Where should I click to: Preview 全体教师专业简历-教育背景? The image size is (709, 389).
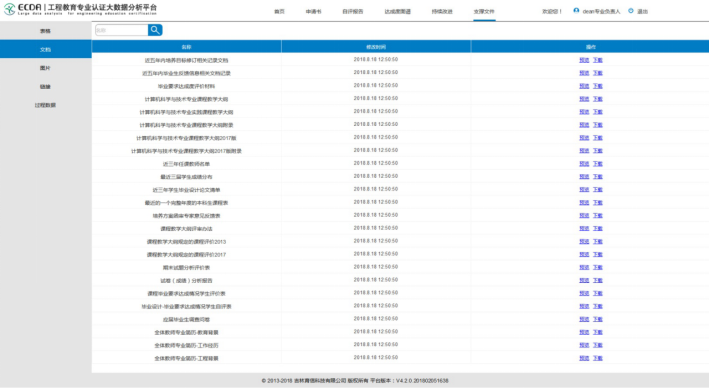[x=584, y=332]
